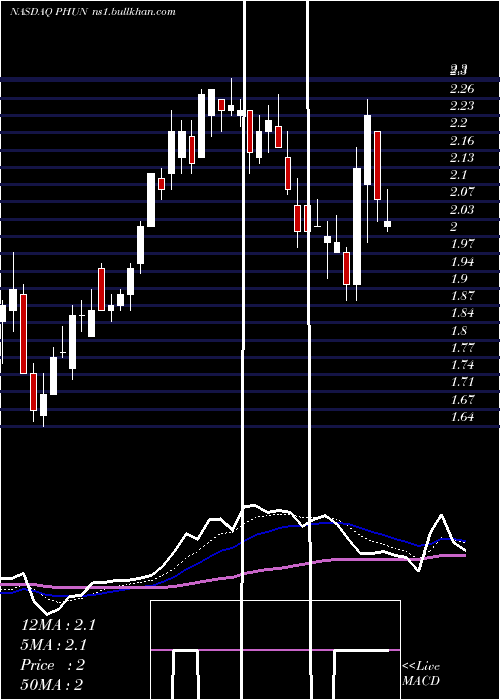
Task: Click the last small white candle near 2.03
Action: point(388,224)
